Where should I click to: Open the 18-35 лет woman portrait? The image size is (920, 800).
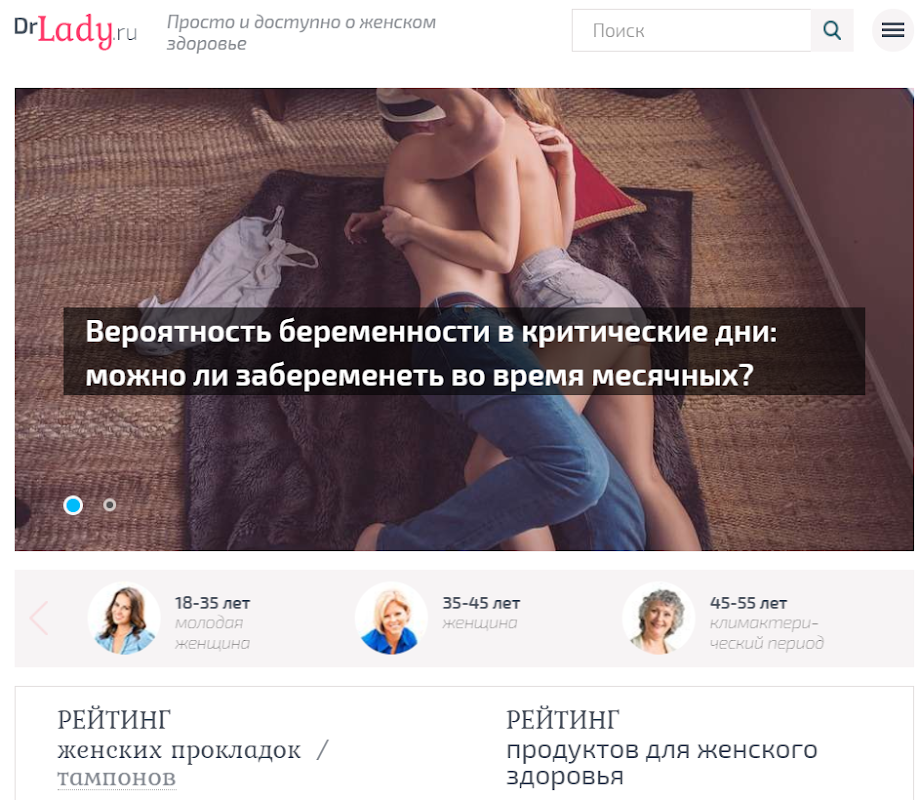pyautogui.click(x=124, y=618)
